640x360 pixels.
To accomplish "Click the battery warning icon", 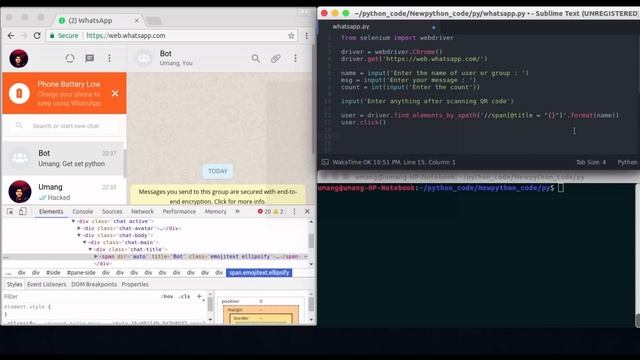I will (x=19, y=93).
